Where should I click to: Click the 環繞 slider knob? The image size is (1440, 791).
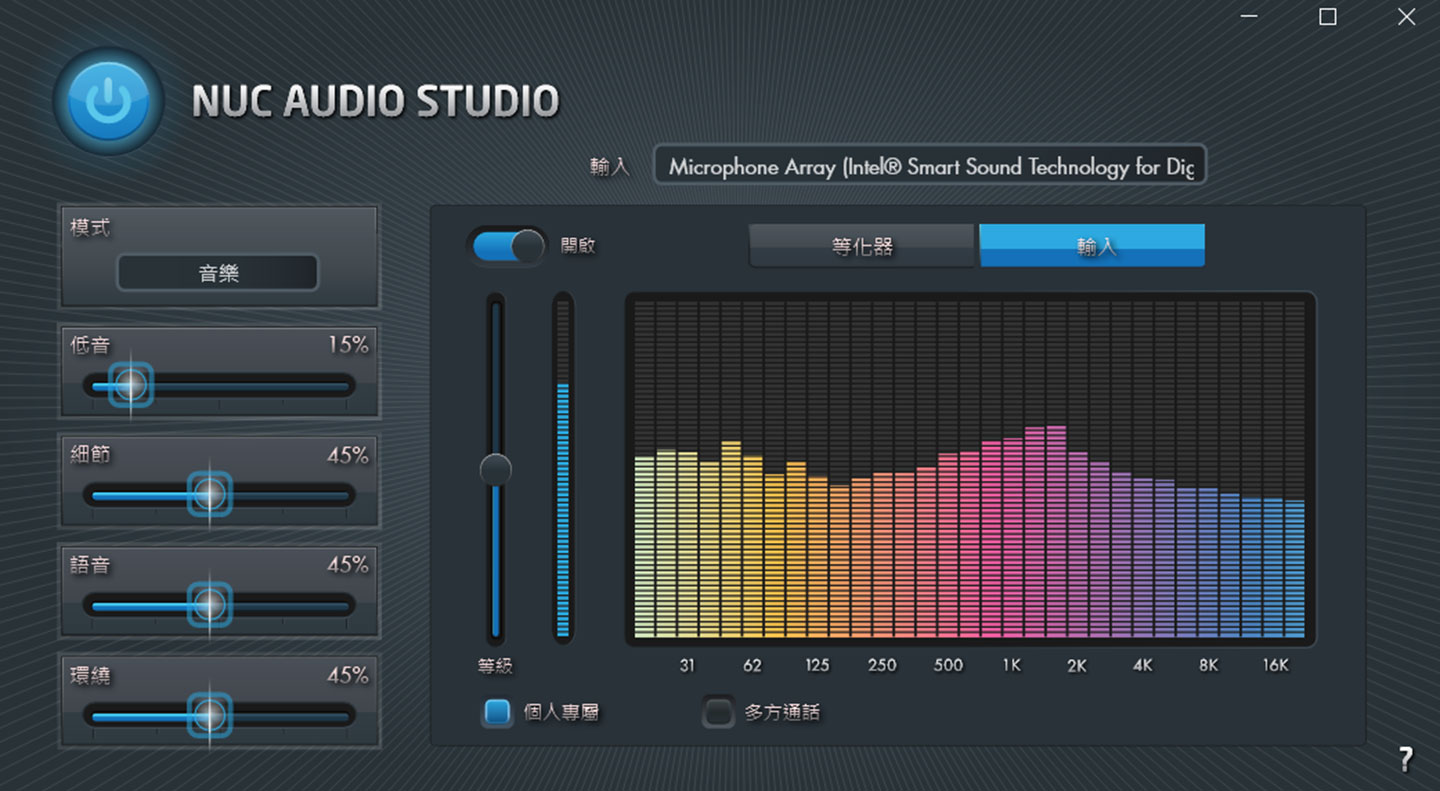pos(209,714)
